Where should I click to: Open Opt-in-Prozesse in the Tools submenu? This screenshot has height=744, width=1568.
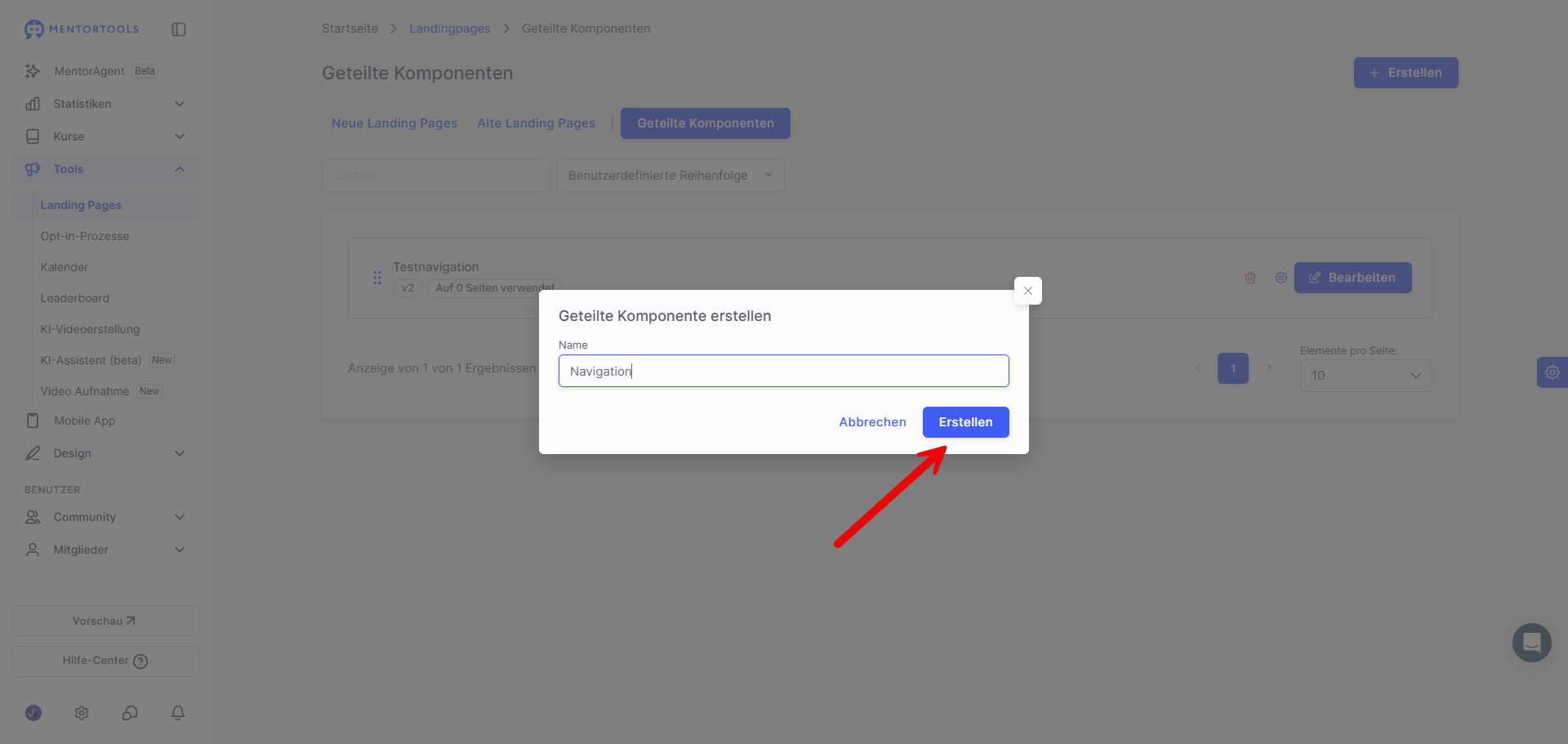(85, 236)
